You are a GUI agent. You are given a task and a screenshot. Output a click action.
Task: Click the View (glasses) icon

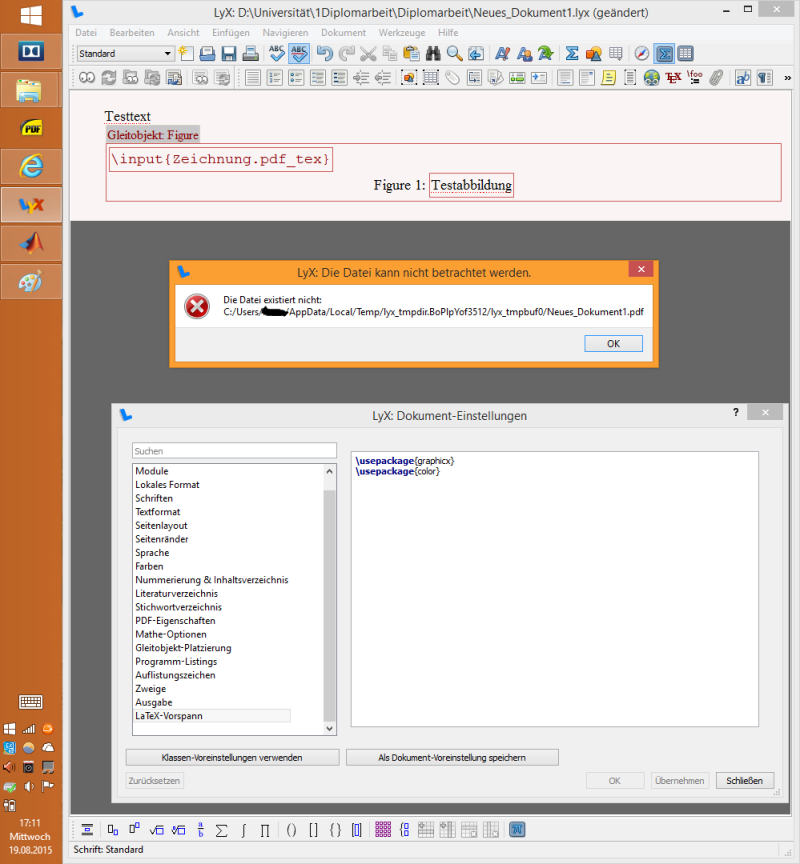click(x=87, y=78)
